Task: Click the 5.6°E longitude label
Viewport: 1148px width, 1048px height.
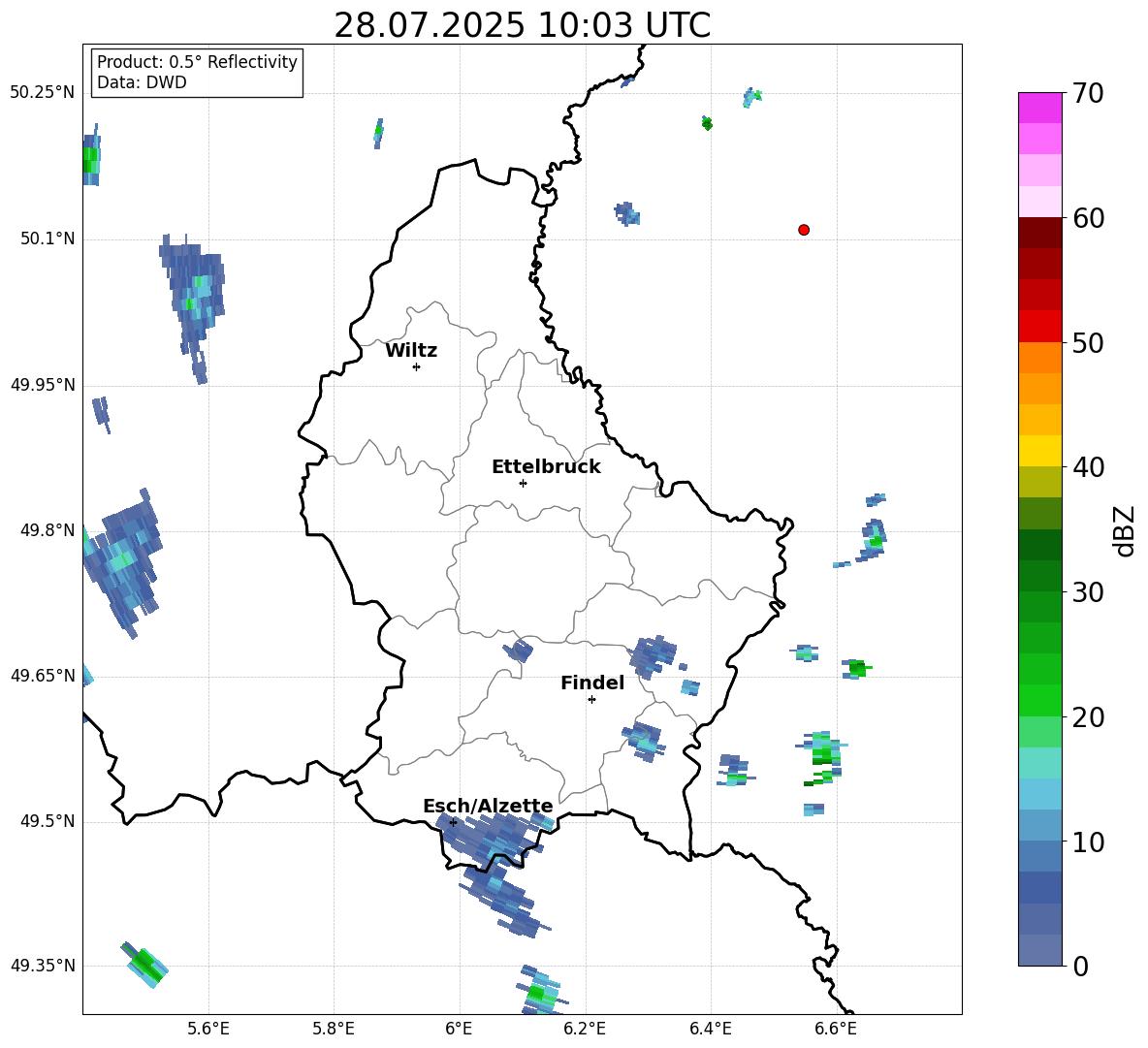Action: pyautogui.click(x=208, y=1029)
